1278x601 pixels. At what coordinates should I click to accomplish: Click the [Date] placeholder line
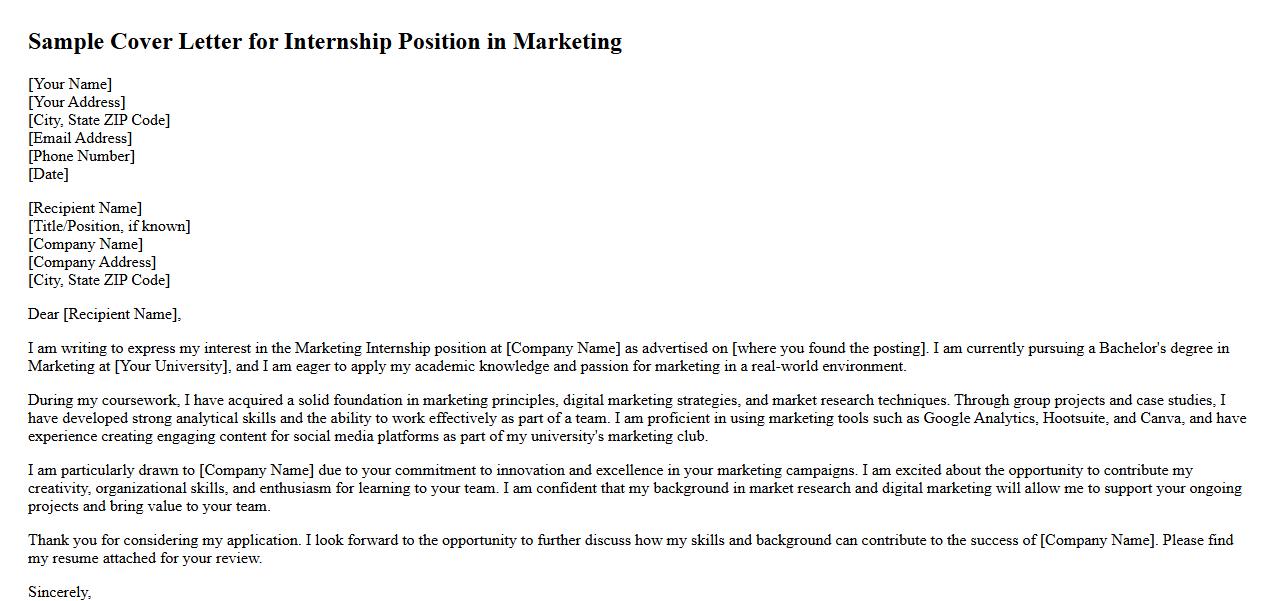tap(48, 174)
